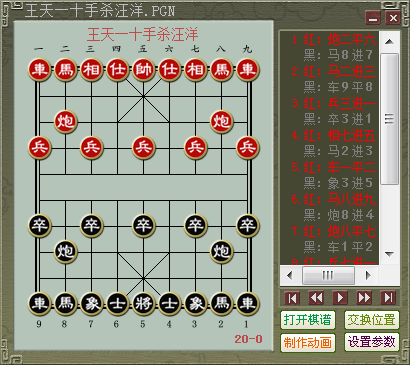Click the black elephant 象 on file 3
410x365 pixels.
(x=195, y=304)
